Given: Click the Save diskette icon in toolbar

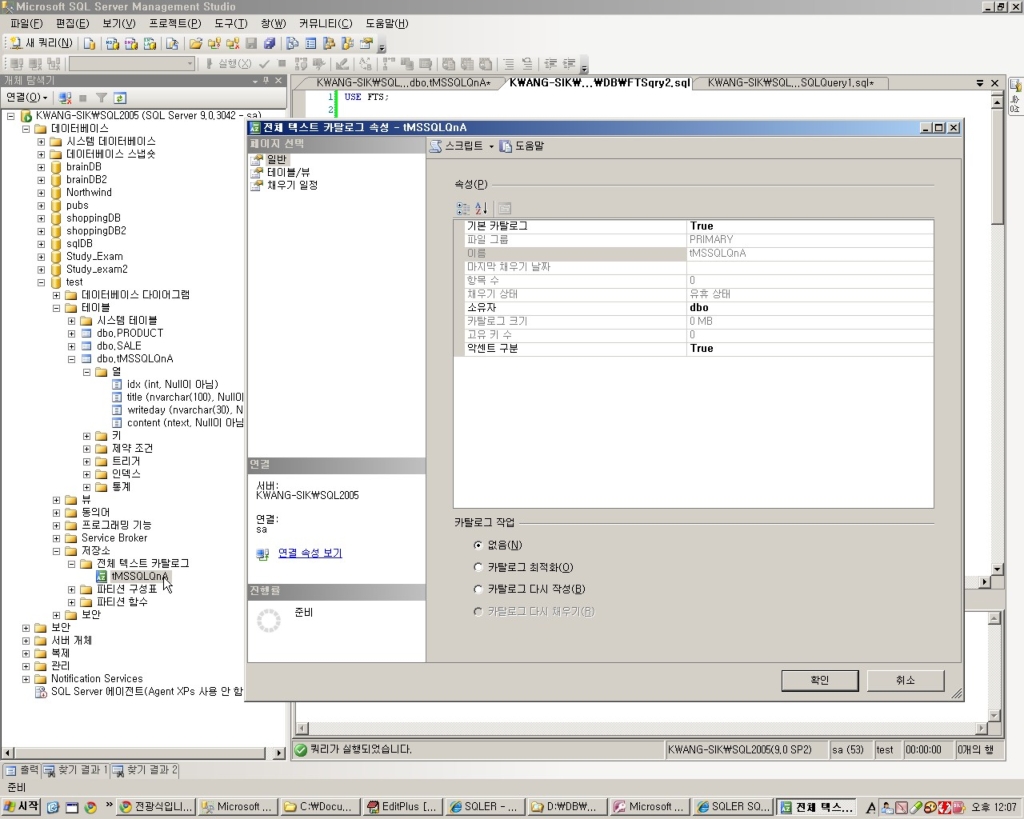Looking at the screenshot, I should coord(251,44).
